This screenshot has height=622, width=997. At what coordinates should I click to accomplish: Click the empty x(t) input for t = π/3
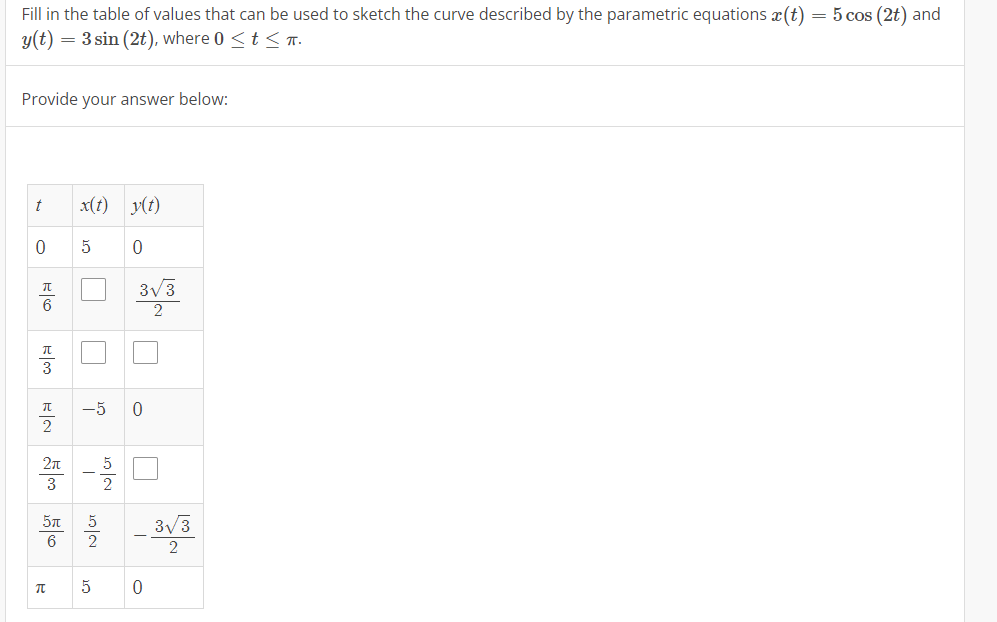[96, 352]
